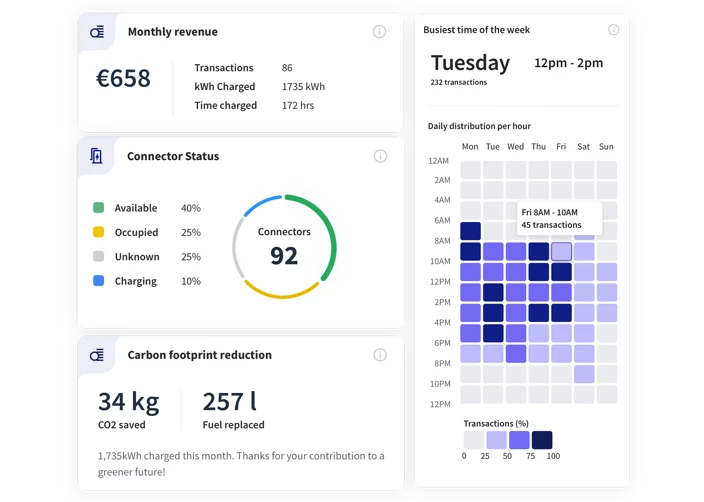The image size is (704, 502).
Task: Click the Connector Status charger icon
Action: [97, 156]
